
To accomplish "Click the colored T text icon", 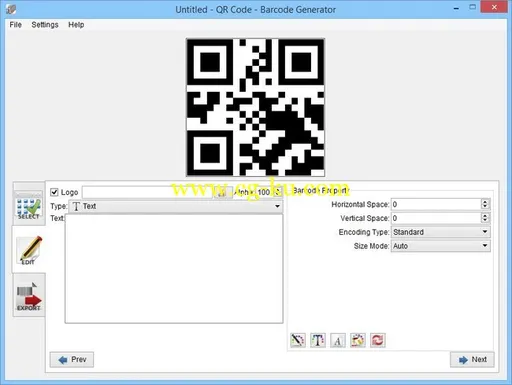I will click(318, 340).
